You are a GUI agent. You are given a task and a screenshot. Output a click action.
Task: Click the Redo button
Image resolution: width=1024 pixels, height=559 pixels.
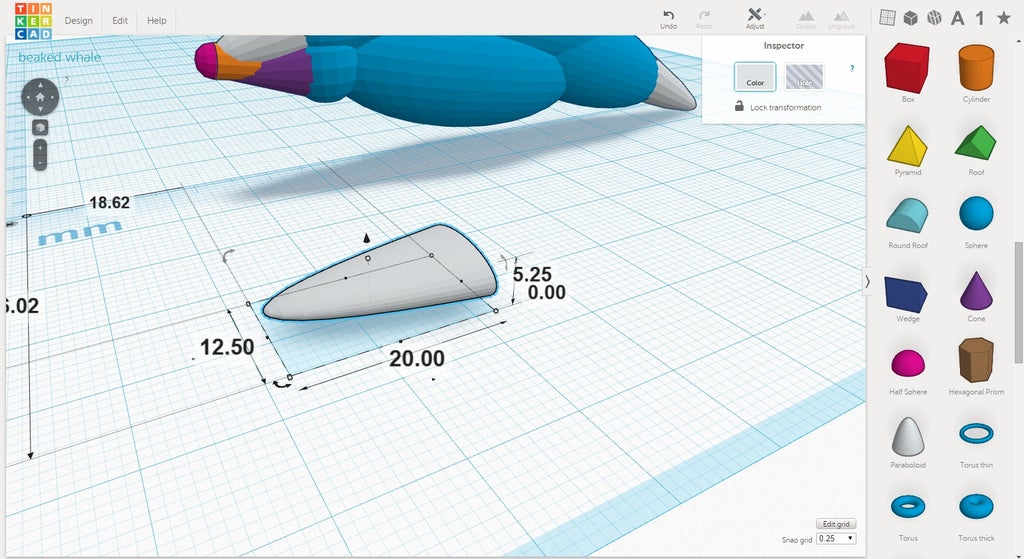point(703,19)
